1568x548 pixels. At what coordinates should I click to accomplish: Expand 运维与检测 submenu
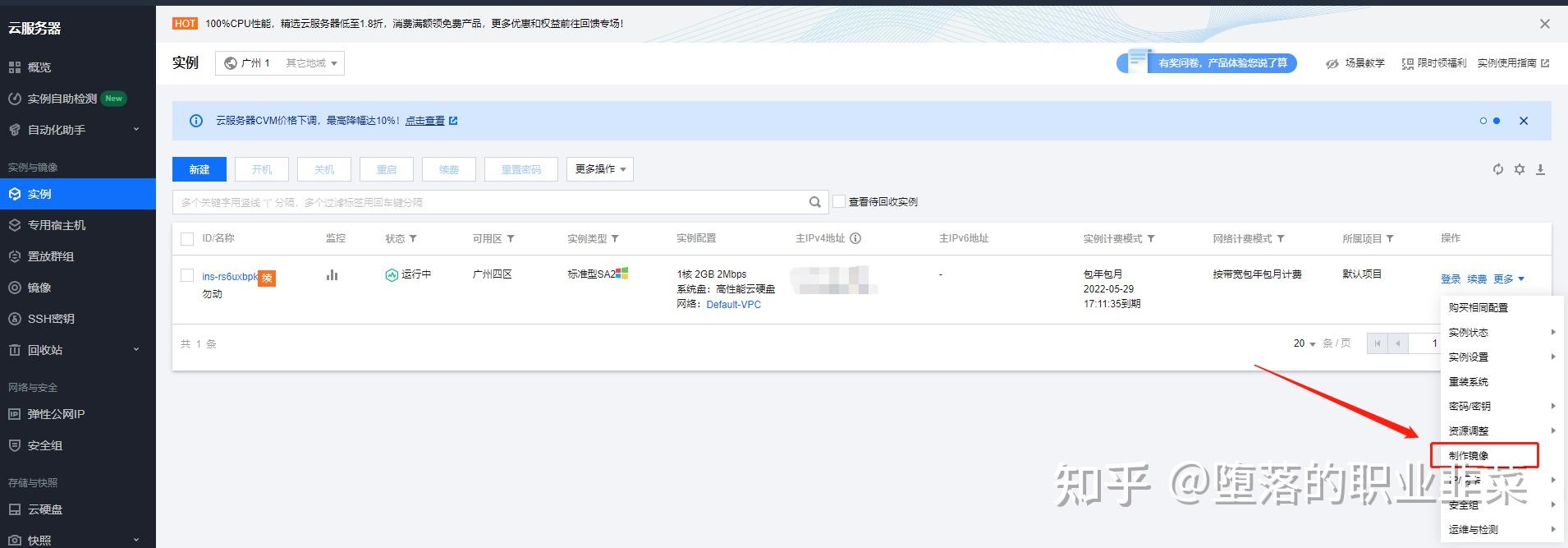1502,530
